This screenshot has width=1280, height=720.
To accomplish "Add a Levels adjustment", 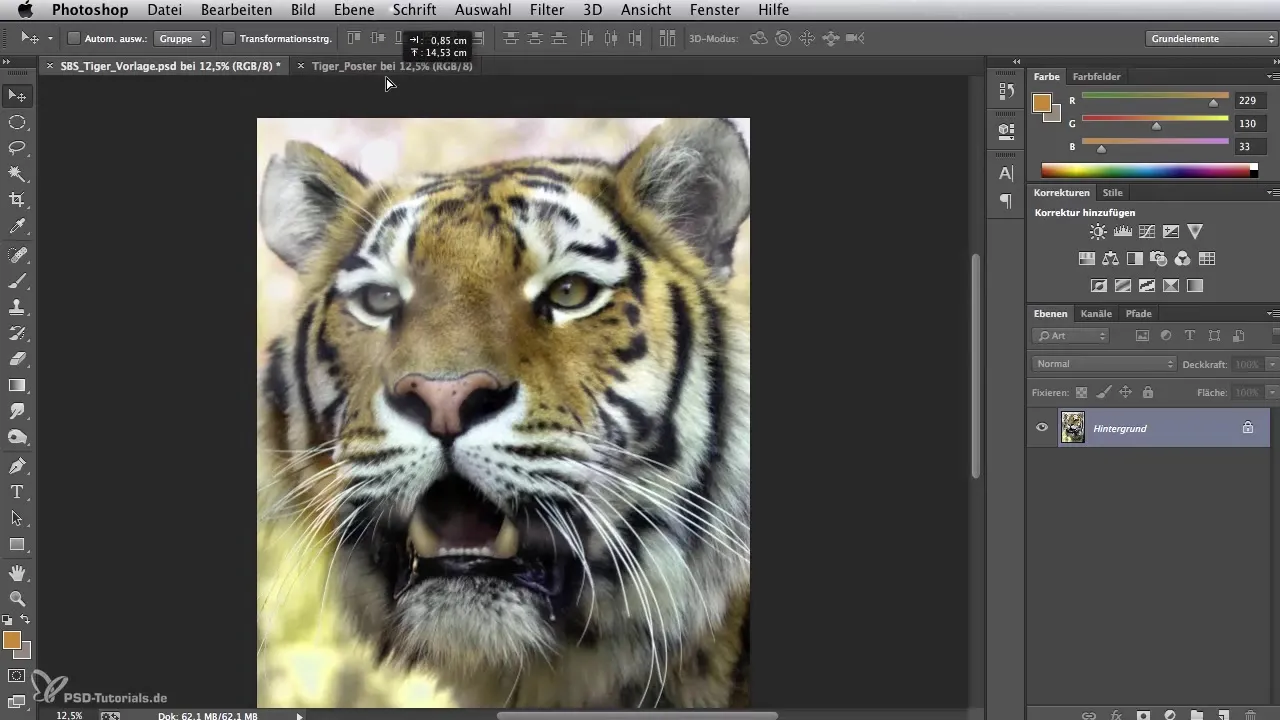I will tap(1122, 231).
